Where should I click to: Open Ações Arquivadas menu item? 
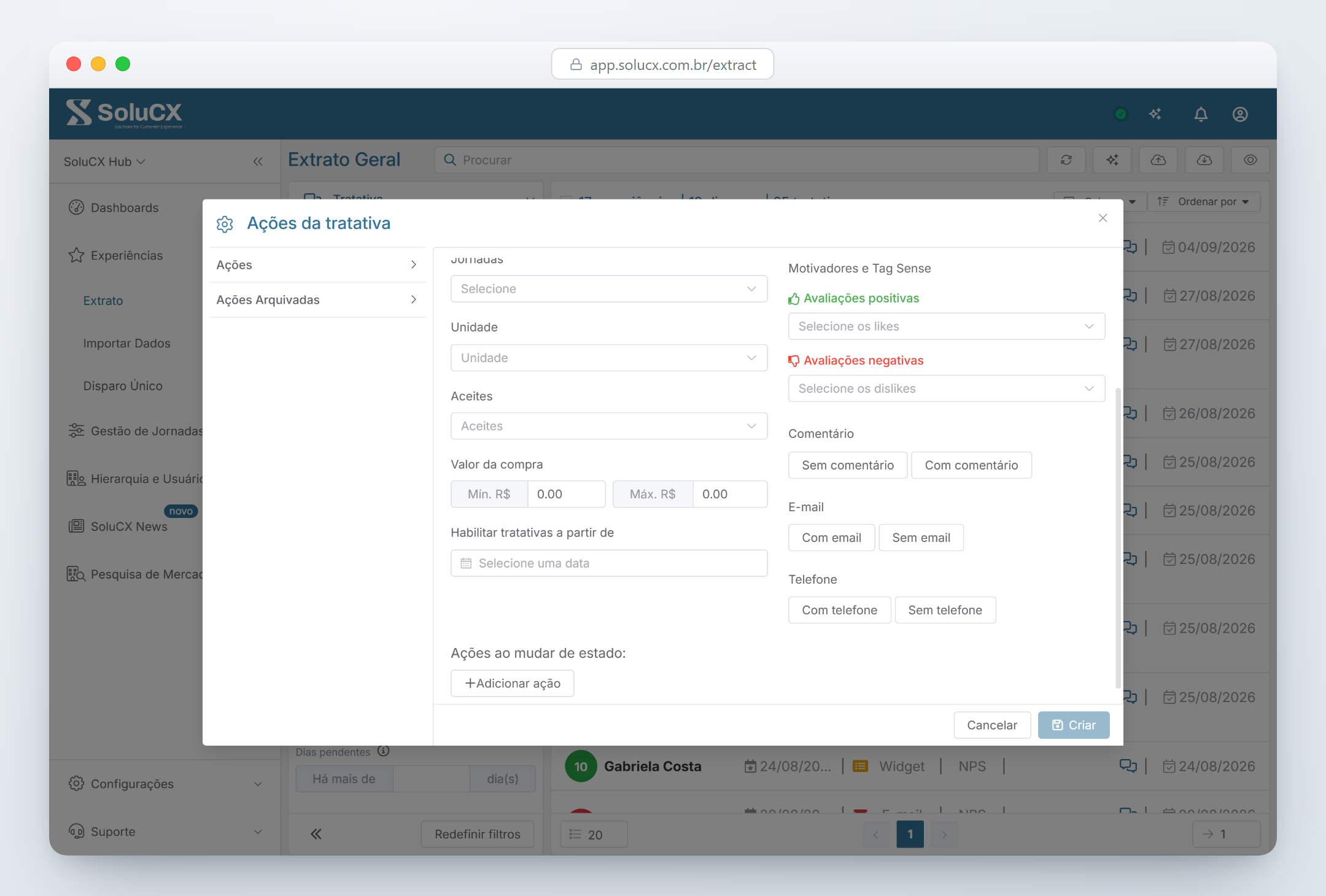coord(317,299)
